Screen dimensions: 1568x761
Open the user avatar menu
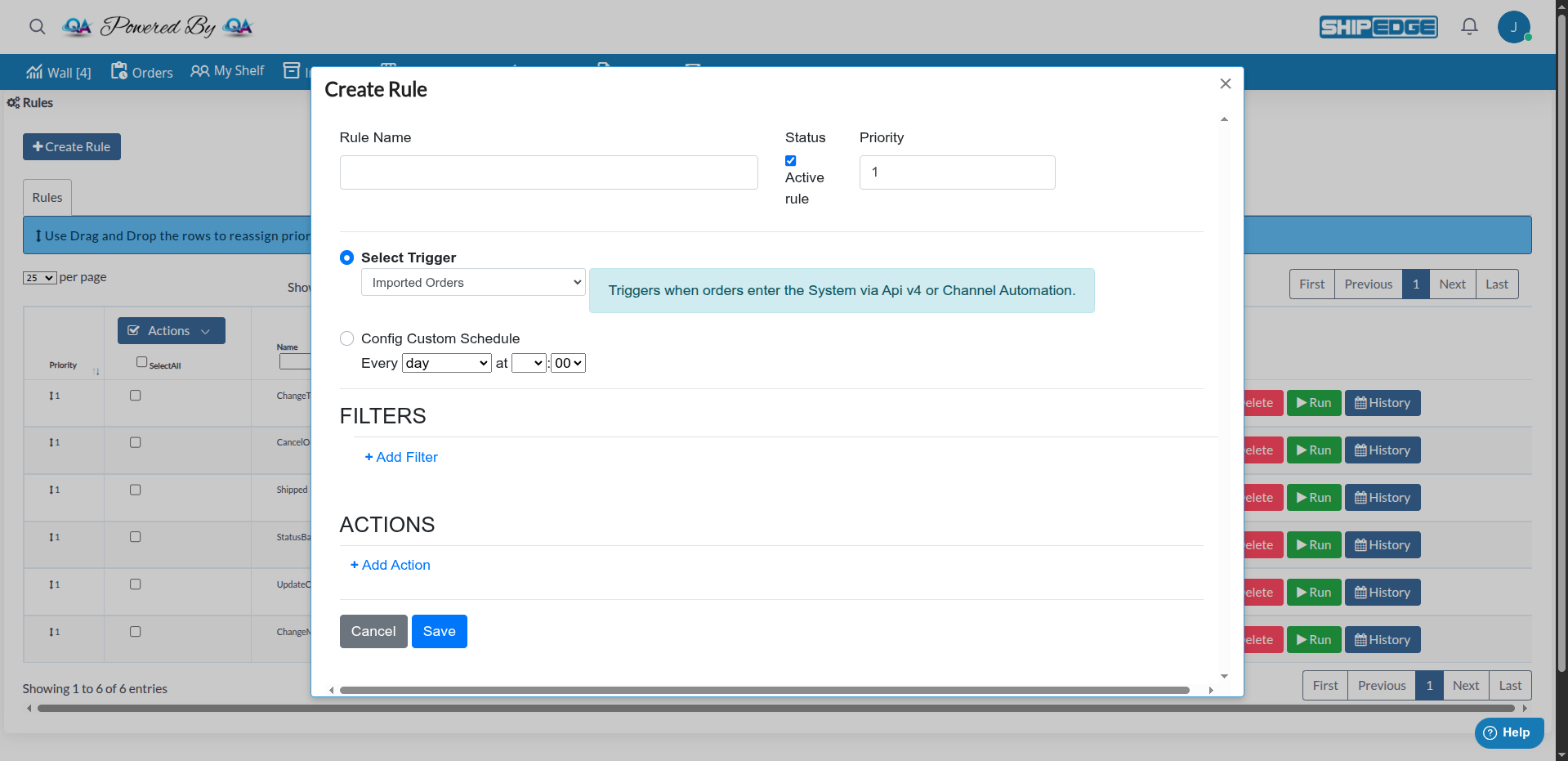click(1513, 27)
